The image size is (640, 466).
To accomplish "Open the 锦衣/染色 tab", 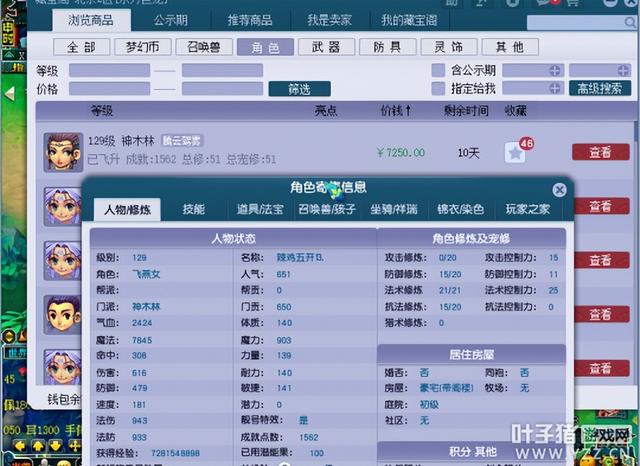I will pyautogui.click(x=460, y=209).
